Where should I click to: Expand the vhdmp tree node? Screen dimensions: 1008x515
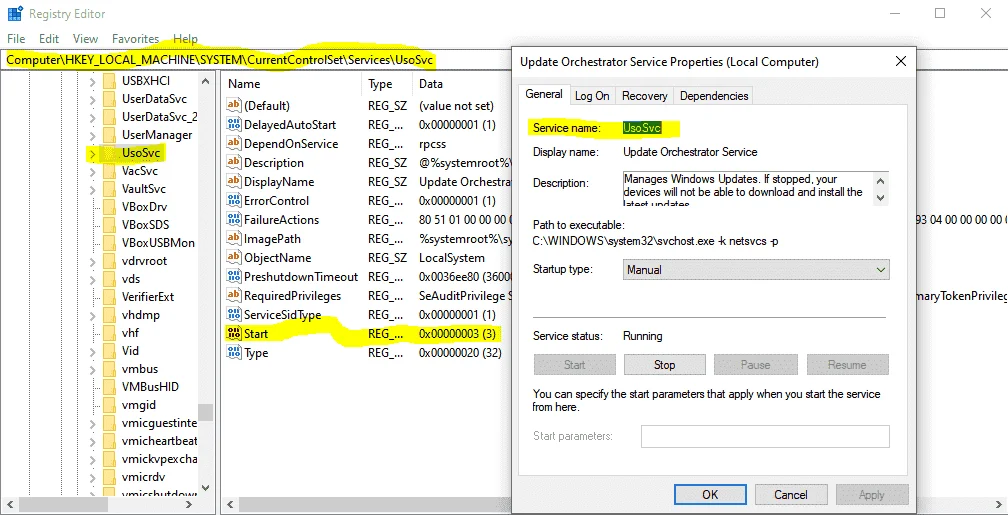point(93,315)
